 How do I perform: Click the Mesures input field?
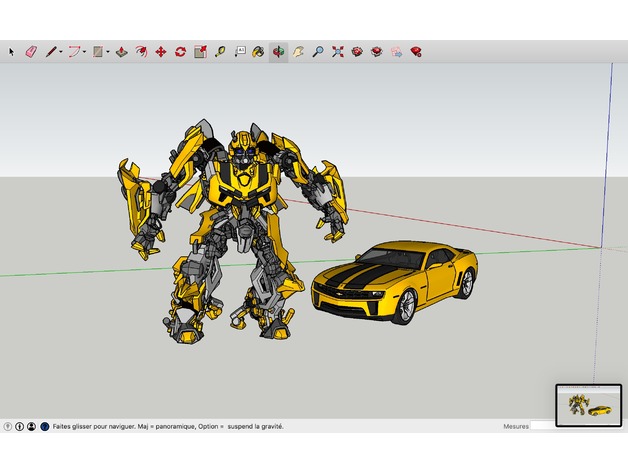543,426
